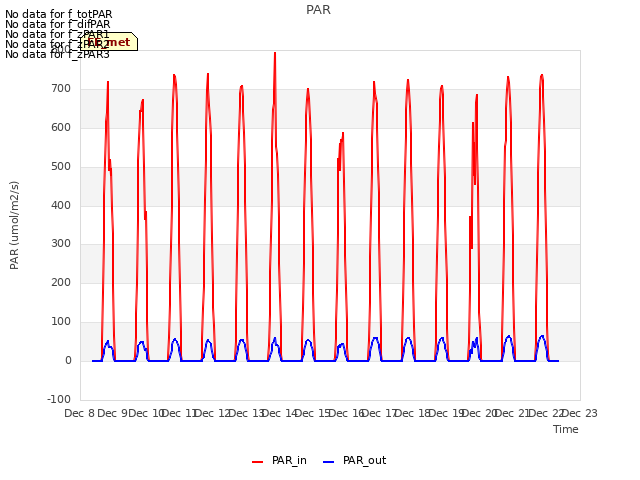The image size is (640, 480).
Task: Click the 'No data for f_zPAR3' message
Action: tap(57, 54)
